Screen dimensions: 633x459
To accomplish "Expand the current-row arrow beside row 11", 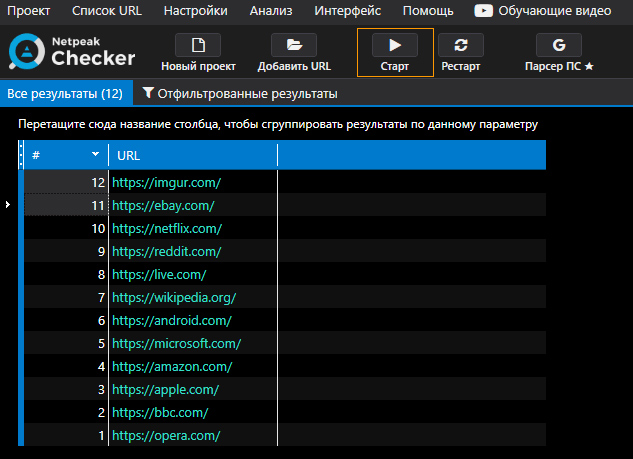I will click(8, 205).
